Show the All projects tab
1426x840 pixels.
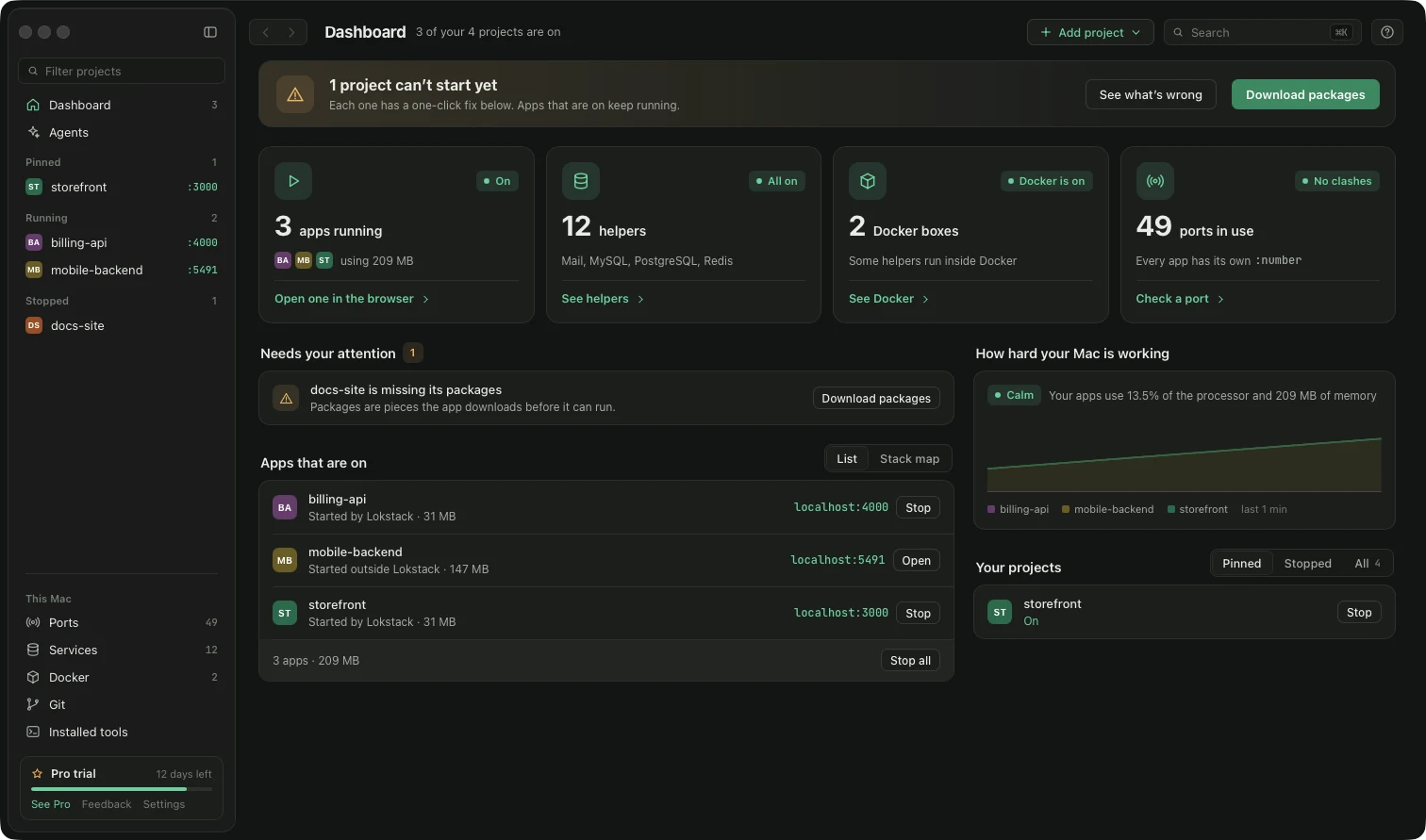click(1368, 564)
